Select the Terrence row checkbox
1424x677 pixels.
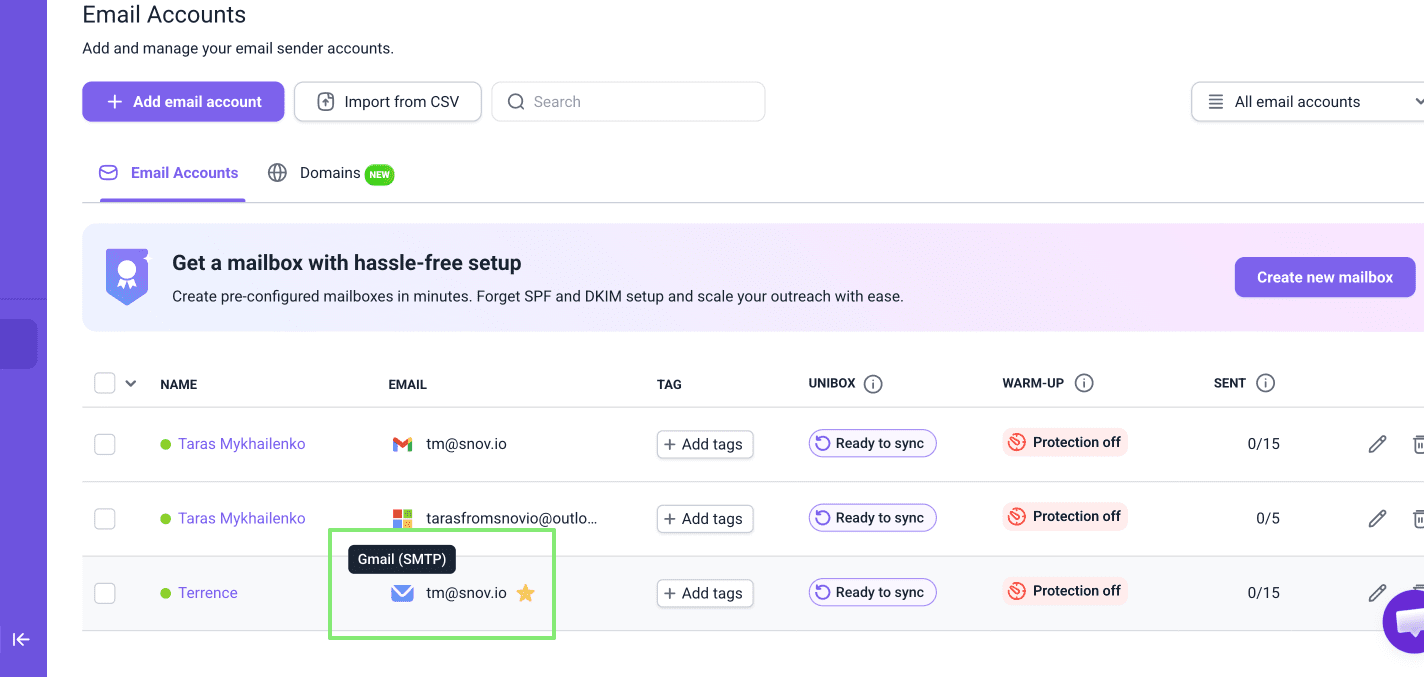(x=105, y=593)
